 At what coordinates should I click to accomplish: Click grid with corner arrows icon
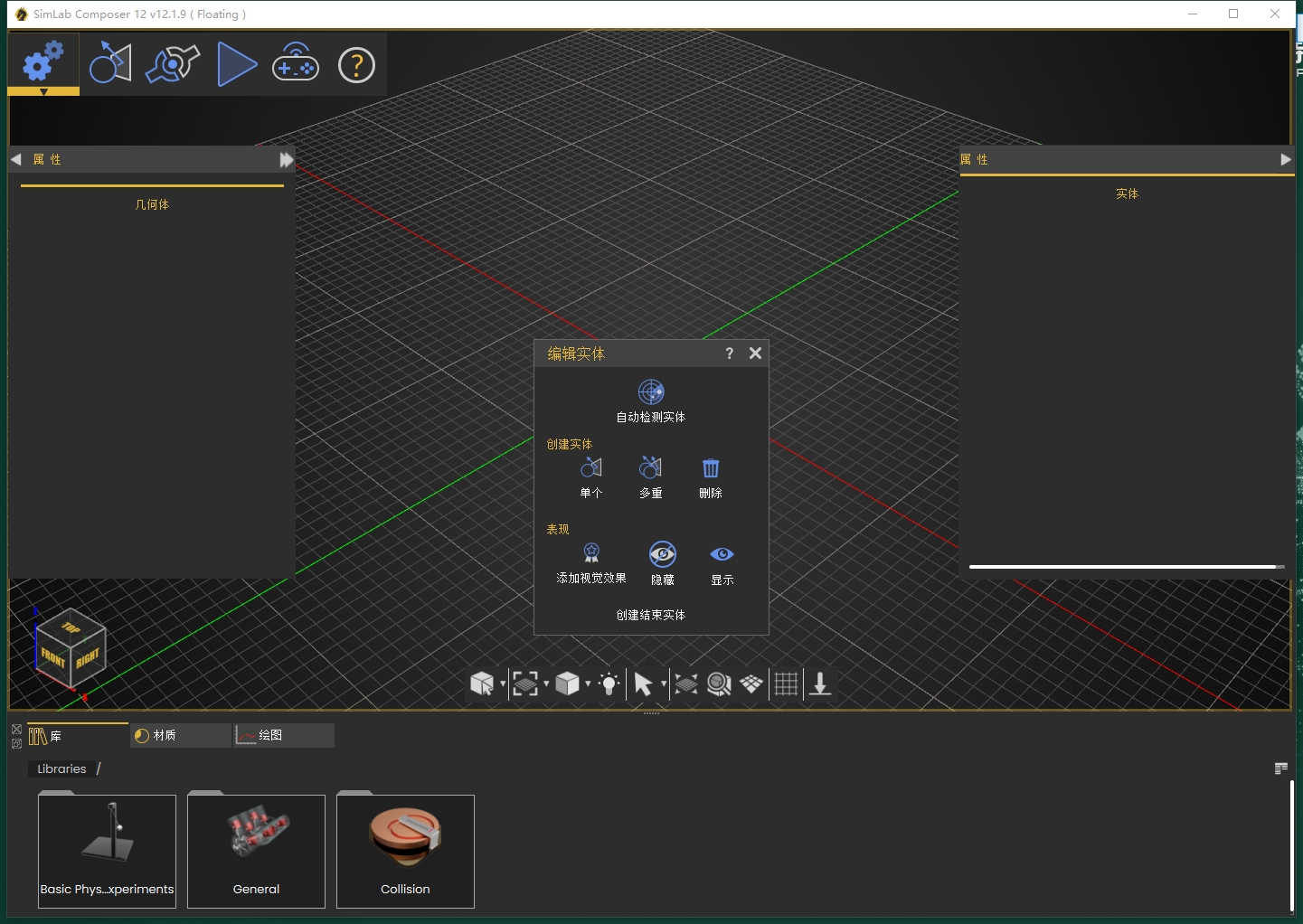click(686, 684)
